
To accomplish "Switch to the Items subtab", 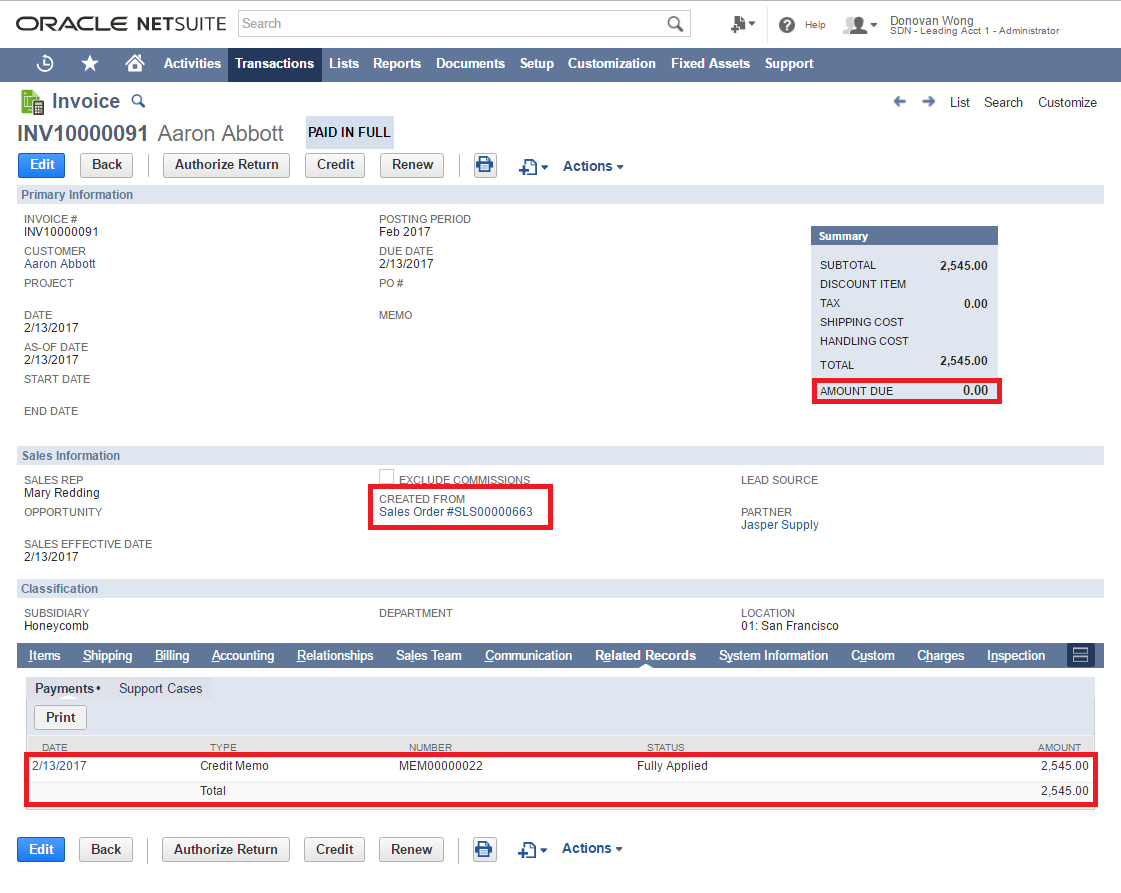I will click(44, 656).
